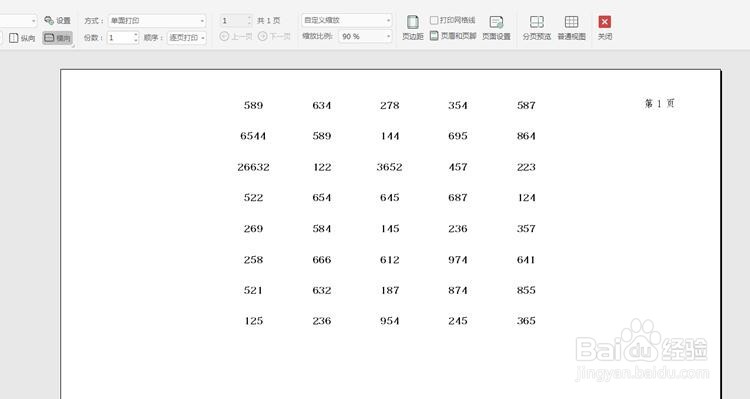Click cell value 258
The height and width of the screenshot is (399, 750).
(x=253, y=260)
